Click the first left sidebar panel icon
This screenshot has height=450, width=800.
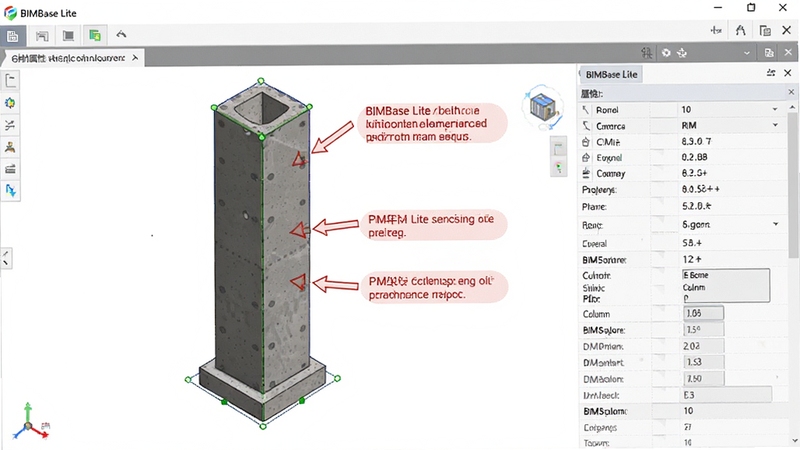tap(11, 80)
